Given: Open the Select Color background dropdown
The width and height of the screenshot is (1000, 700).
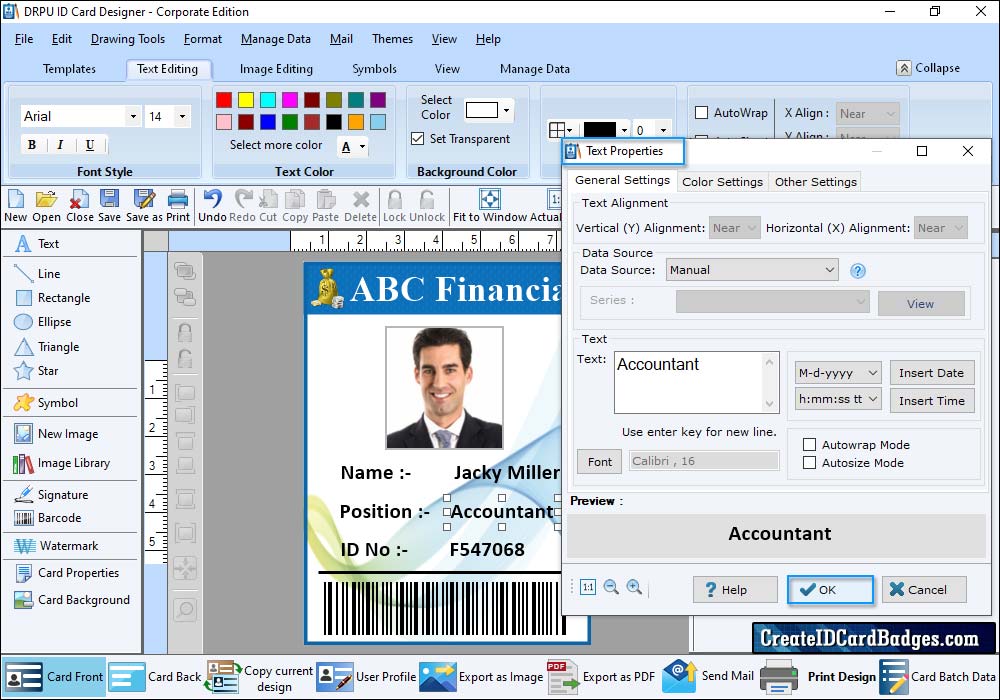Looking at the screenshot, I should pyautogui.click(x=506, y=110).
